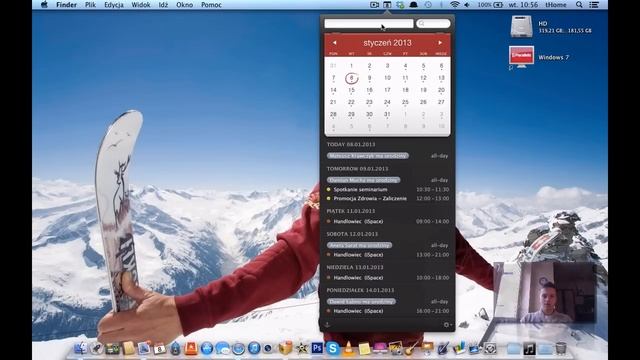Select January 12 in the calendar
The height and width of the screenshot is (360, 640).
423,78
